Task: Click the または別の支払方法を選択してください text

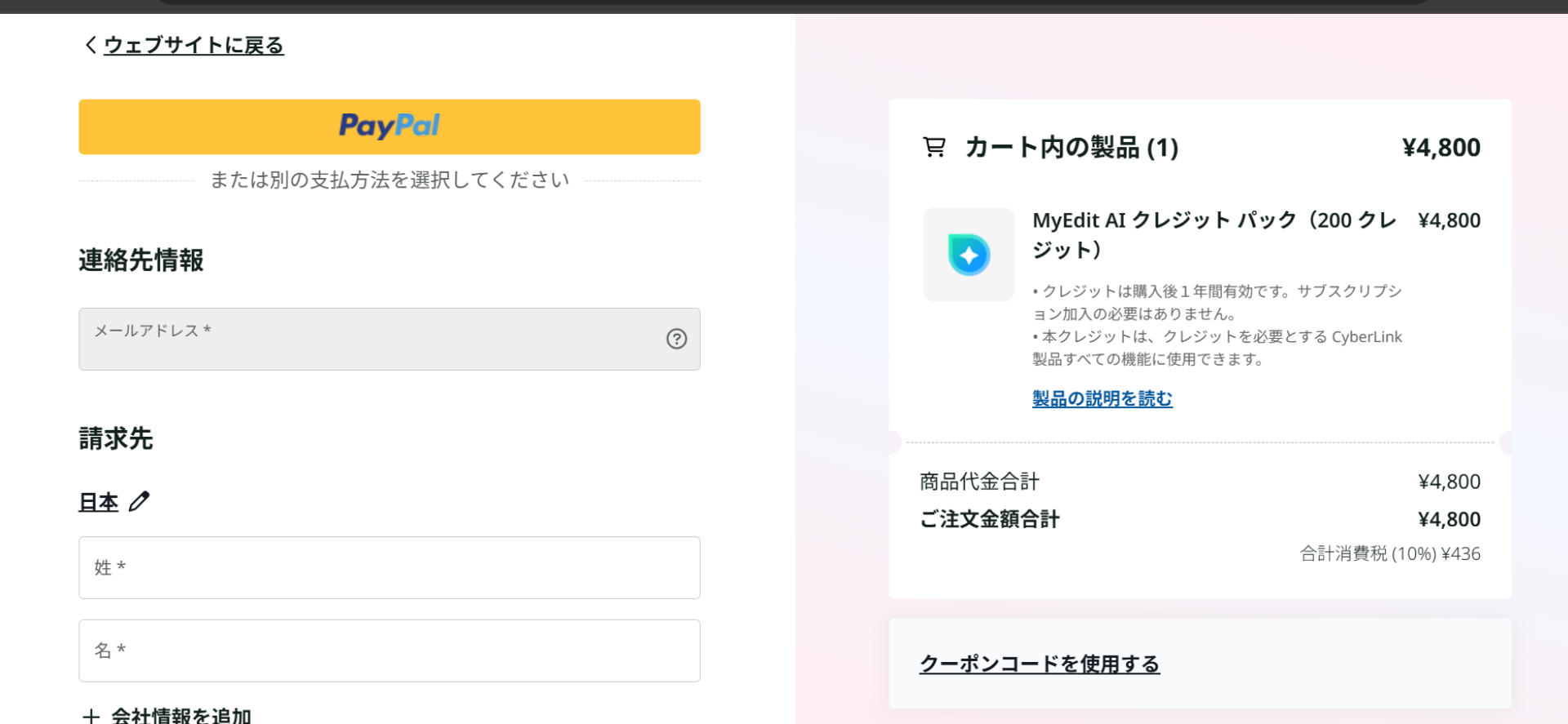Action: point(390,180)
